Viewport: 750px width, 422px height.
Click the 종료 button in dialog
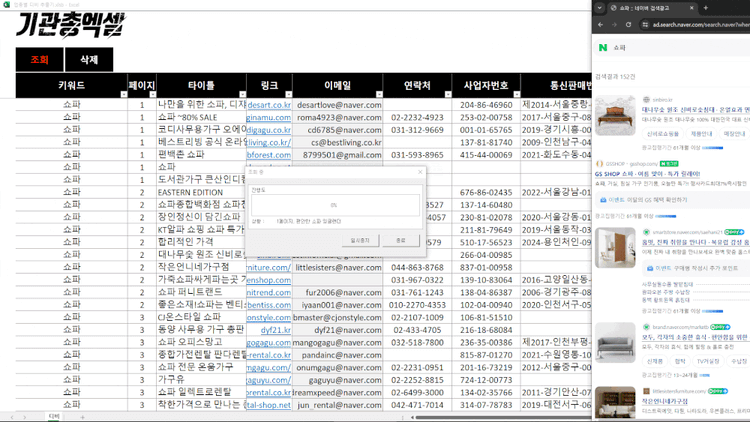point(401,240)
